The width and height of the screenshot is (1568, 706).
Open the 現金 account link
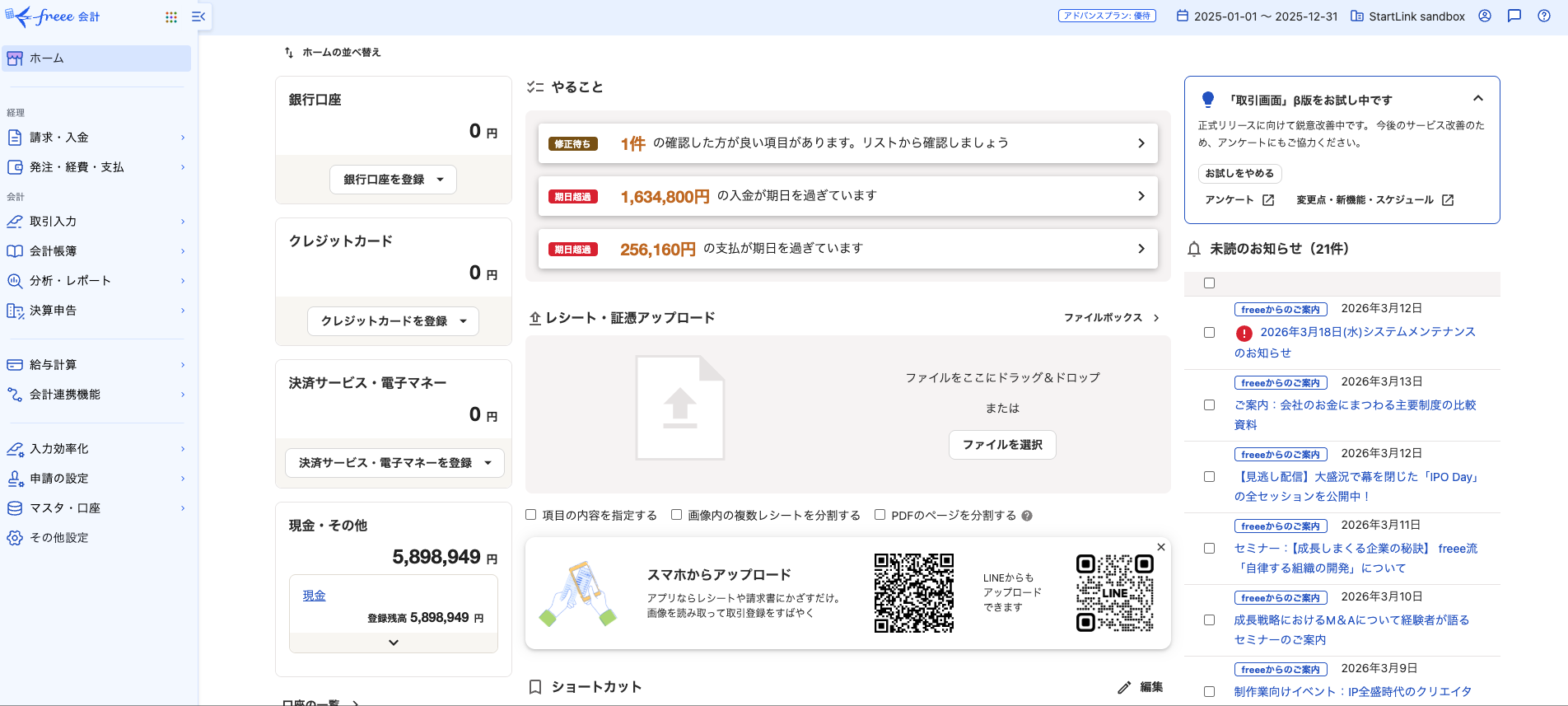[x=314, y=596]
